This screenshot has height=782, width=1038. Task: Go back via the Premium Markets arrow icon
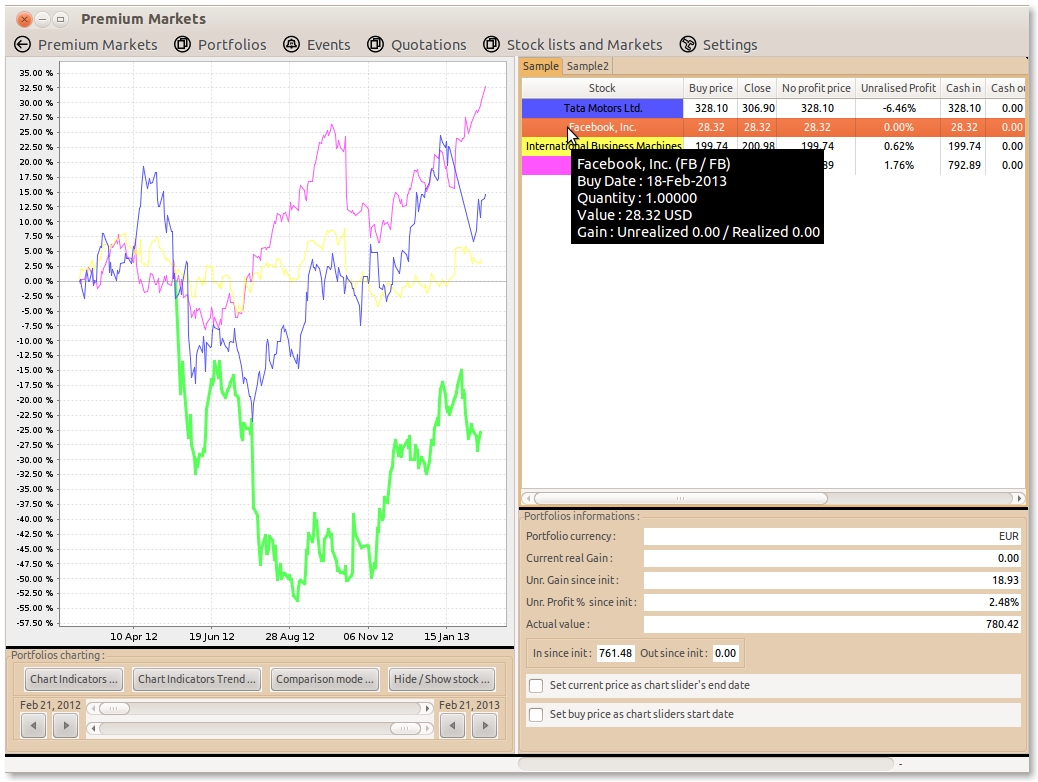point(23,44)
